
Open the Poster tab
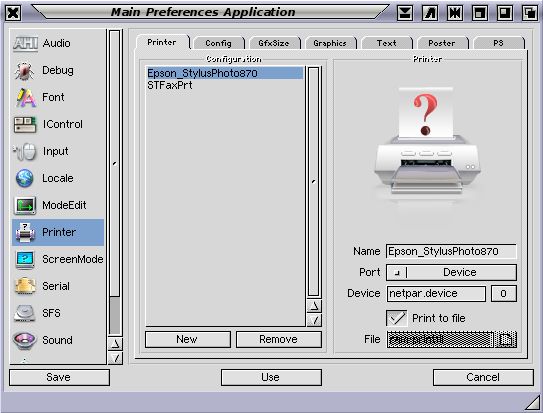pyautogui.click(x=442, y=43)
